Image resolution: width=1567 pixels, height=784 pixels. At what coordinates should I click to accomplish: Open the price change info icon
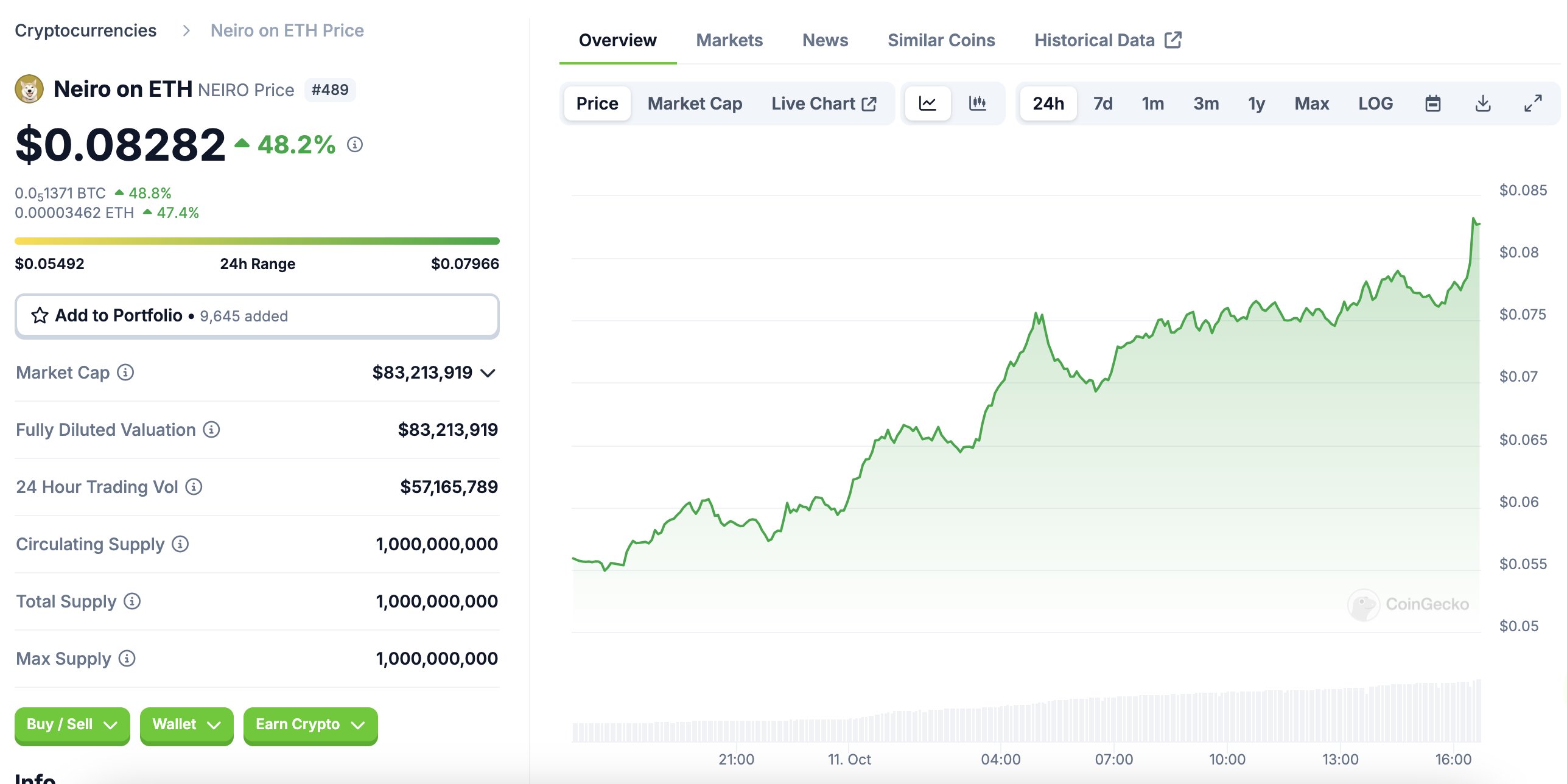coord(355,145)
